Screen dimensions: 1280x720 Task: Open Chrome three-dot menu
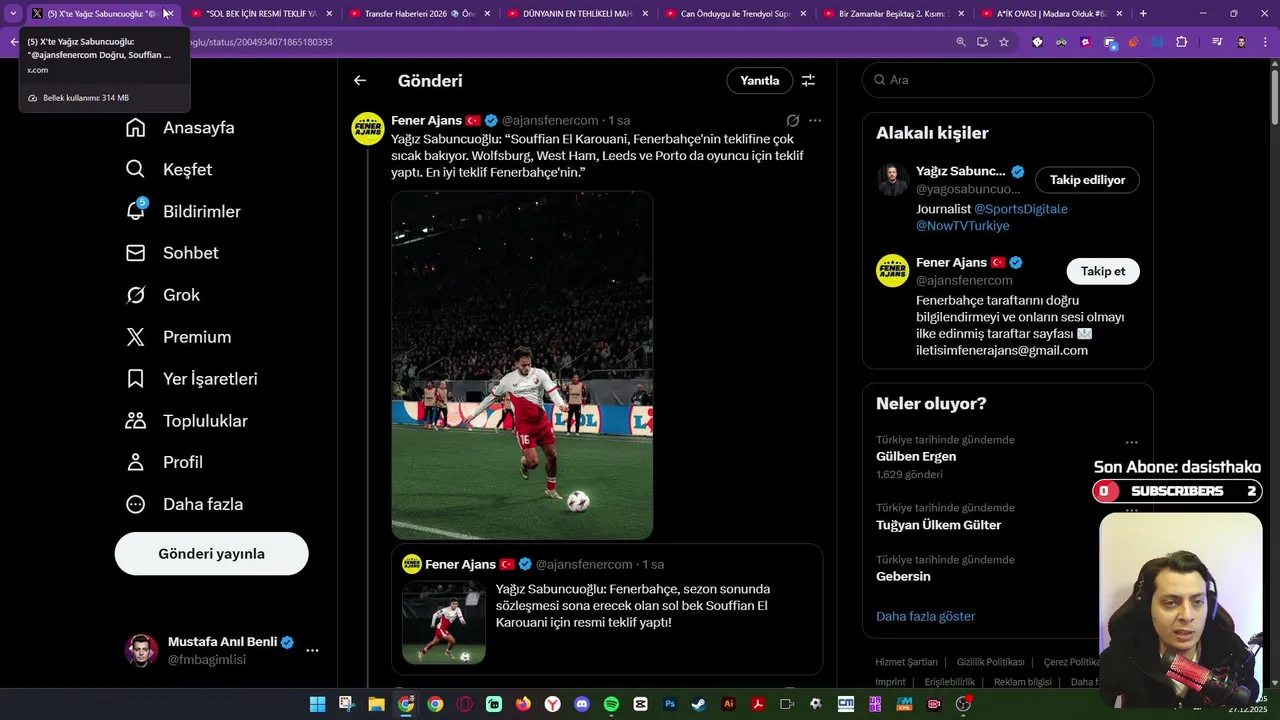[x=1265, y=42]
